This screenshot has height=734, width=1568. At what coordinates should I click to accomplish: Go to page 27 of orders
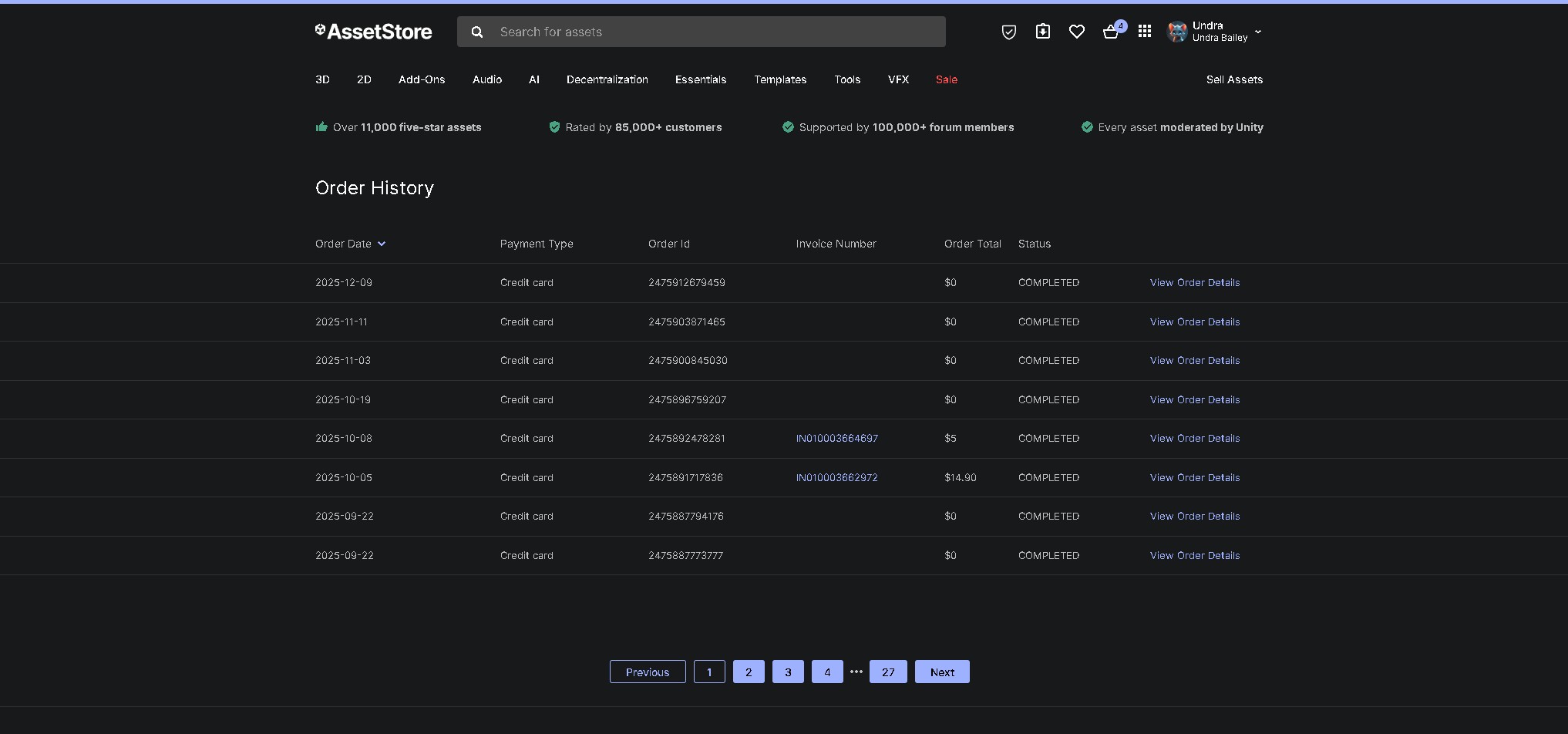[887, 672]
